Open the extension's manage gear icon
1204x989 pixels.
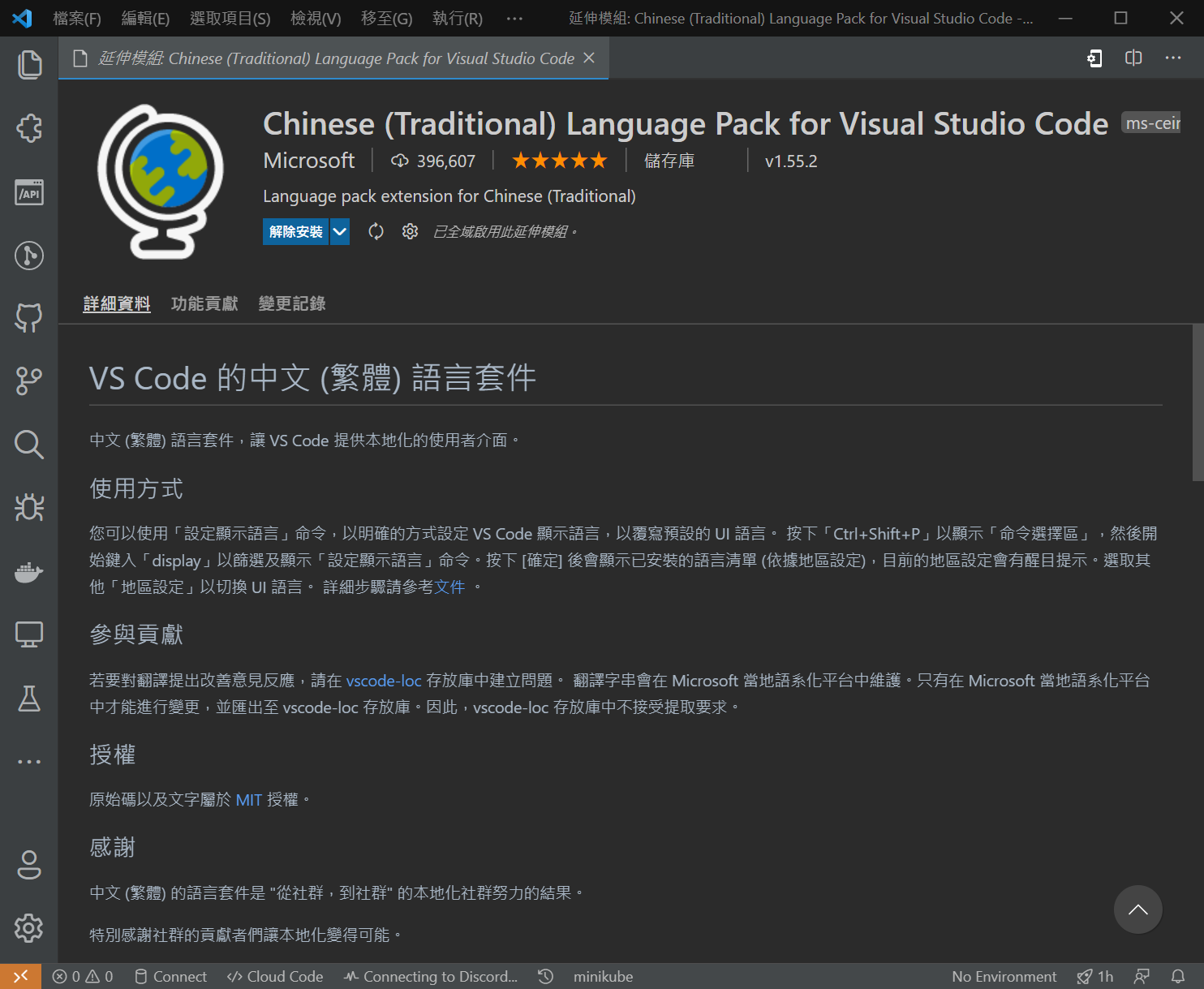coord(410,231)
